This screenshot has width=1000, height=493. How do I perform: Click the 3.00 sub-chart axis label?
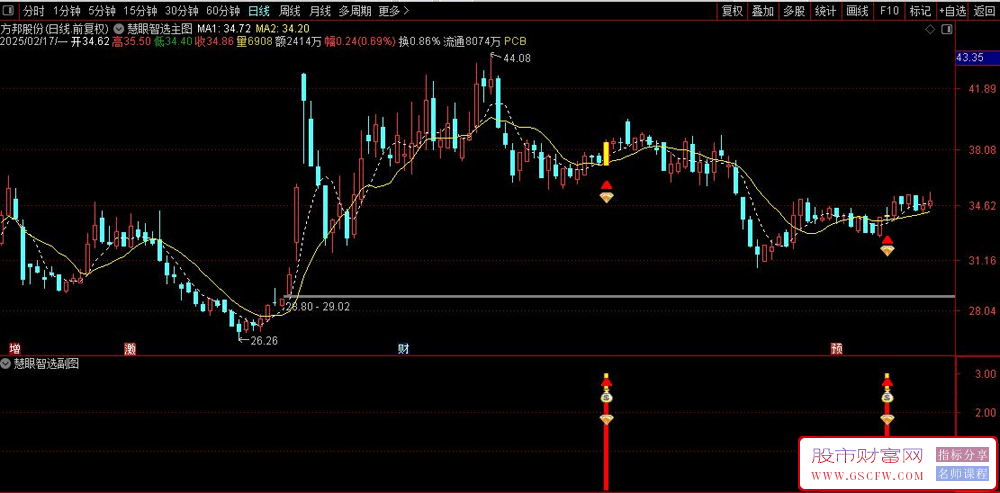coord(985,373)
